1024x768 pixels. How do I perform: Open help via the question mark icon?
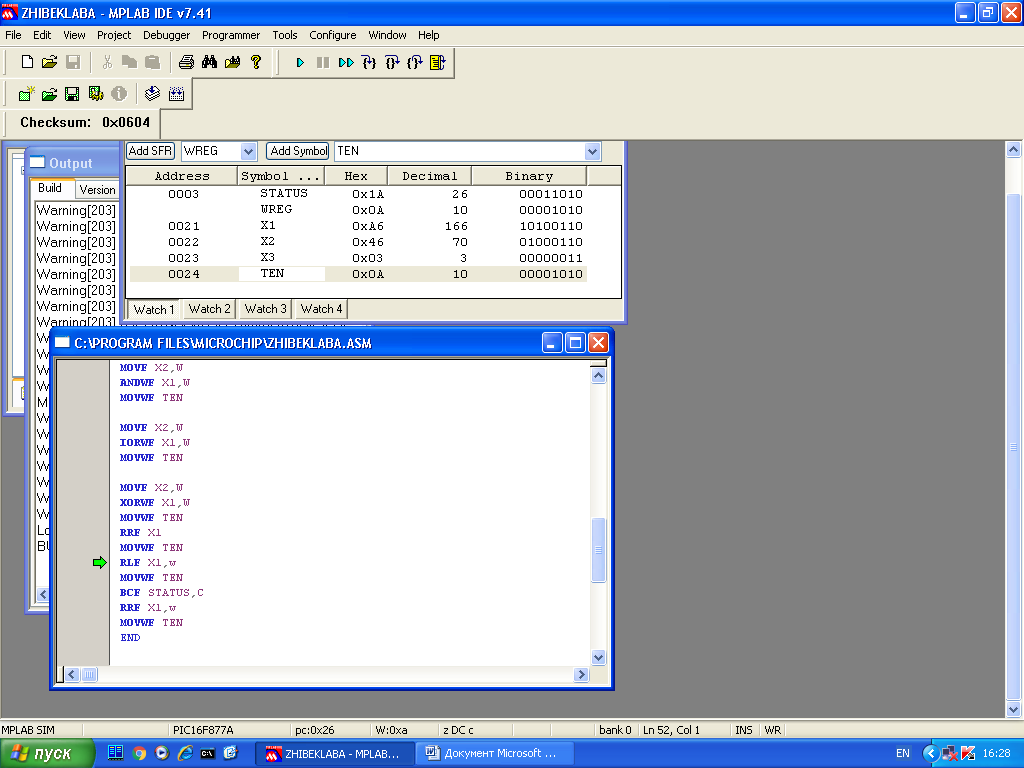pyautogui.click(x=256, y=62)
